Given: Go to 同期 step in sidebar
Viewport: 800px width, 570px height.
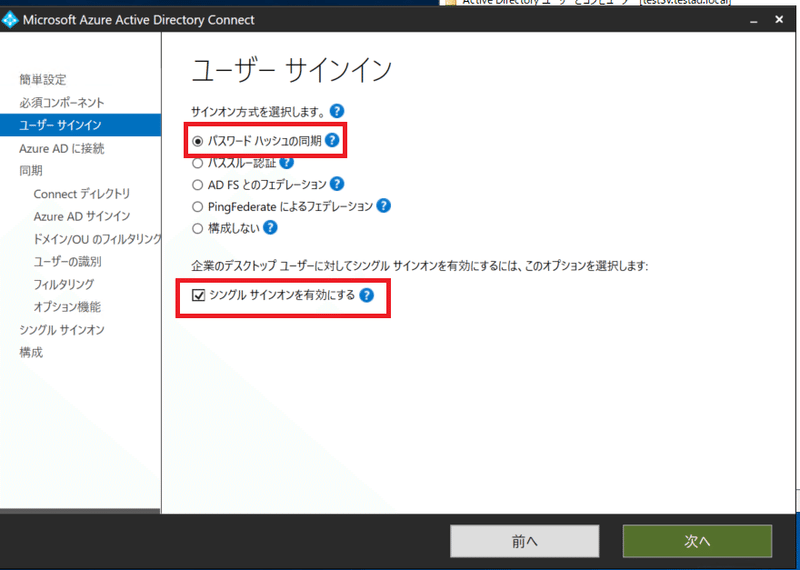Looking at the screenshot, I should pyautogui.click(x=31, y=170).
